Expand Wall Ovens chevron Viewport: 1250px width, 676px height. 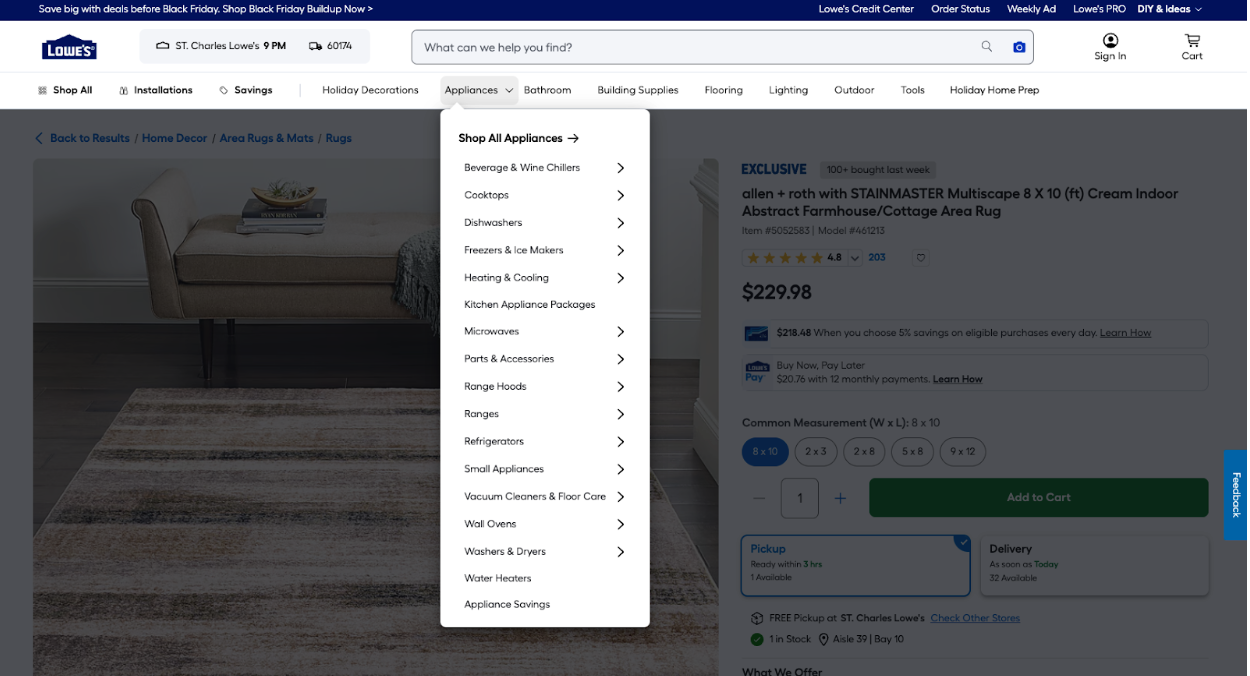click(620, 524)
